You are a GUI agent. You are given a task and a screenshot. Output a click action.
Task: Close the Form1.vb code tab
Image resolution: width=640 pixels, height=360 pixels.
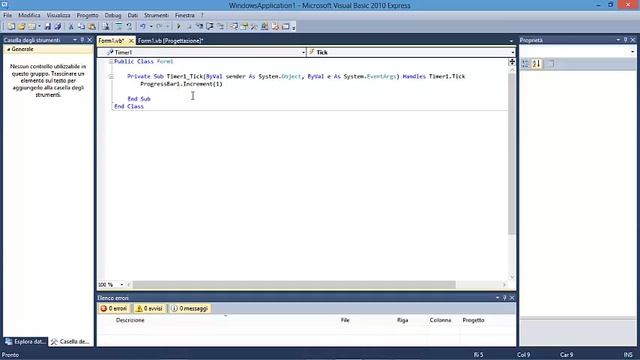[131, 40]
